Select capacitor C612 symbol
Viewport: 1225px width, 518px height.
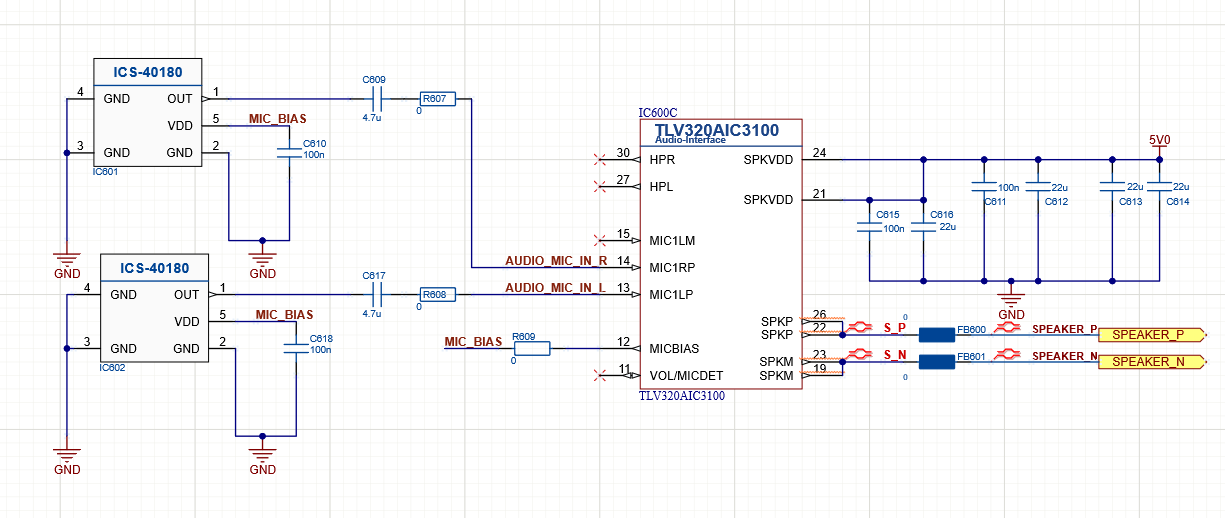pos(1038,186)
